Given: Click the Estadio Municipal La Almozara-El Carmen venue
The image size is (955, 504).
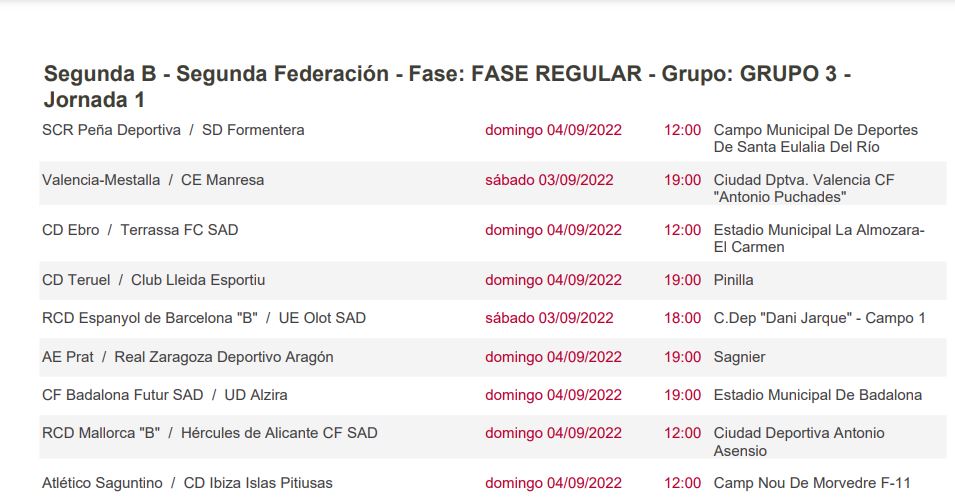Looking at the screenshot, I should [x=819, y=239].
